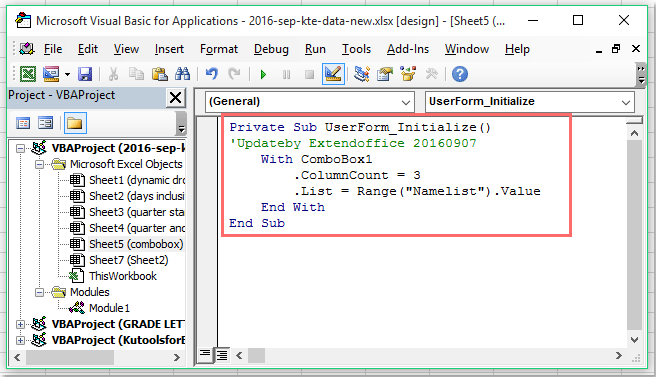Click the View Object icon in Project pane
This screenshot has width=656, height=377.
click(46, 123)
